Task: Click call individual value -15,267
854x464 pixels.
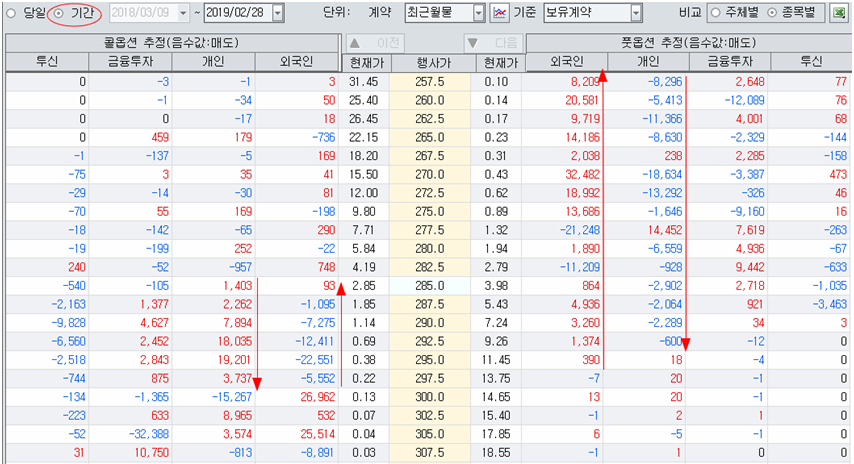Action: click(232, 396)
